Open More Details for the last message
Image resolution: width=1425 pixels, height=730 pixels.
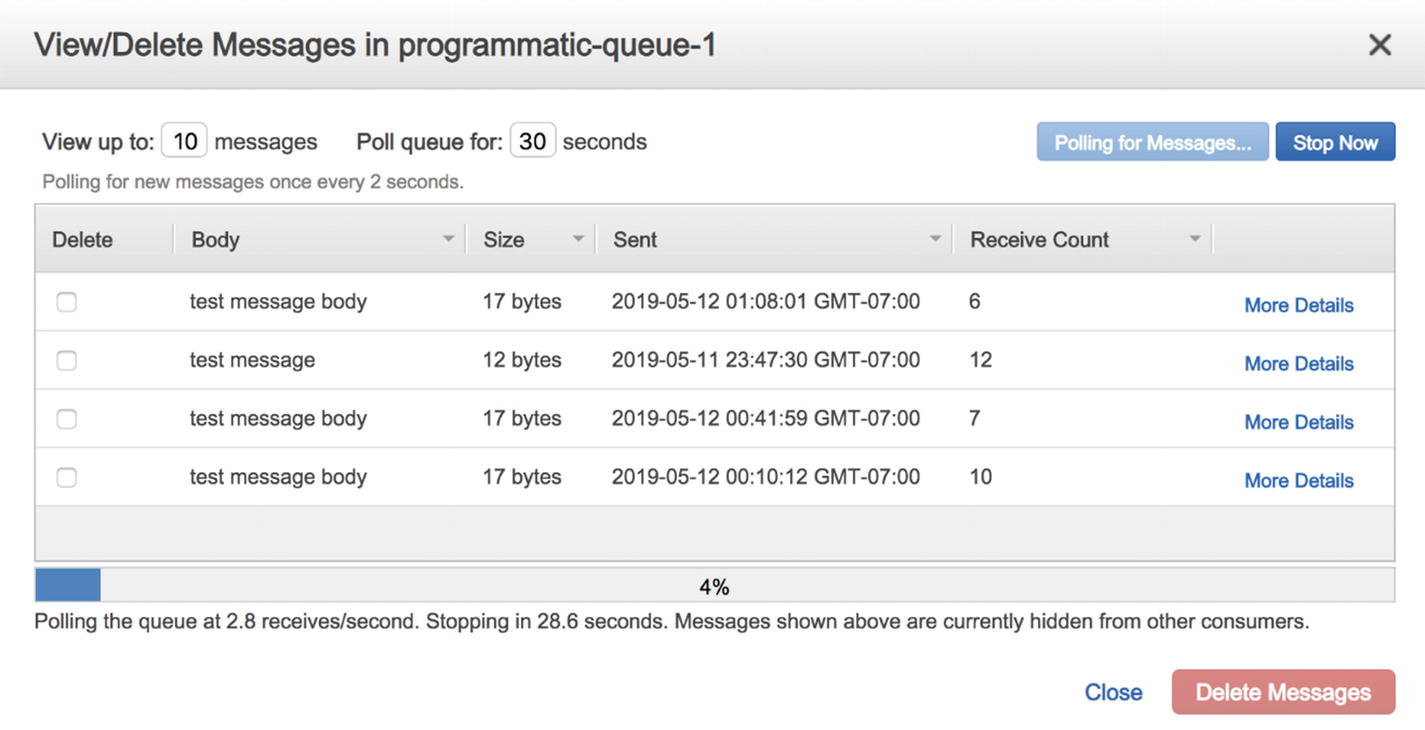click(1298, 479)
